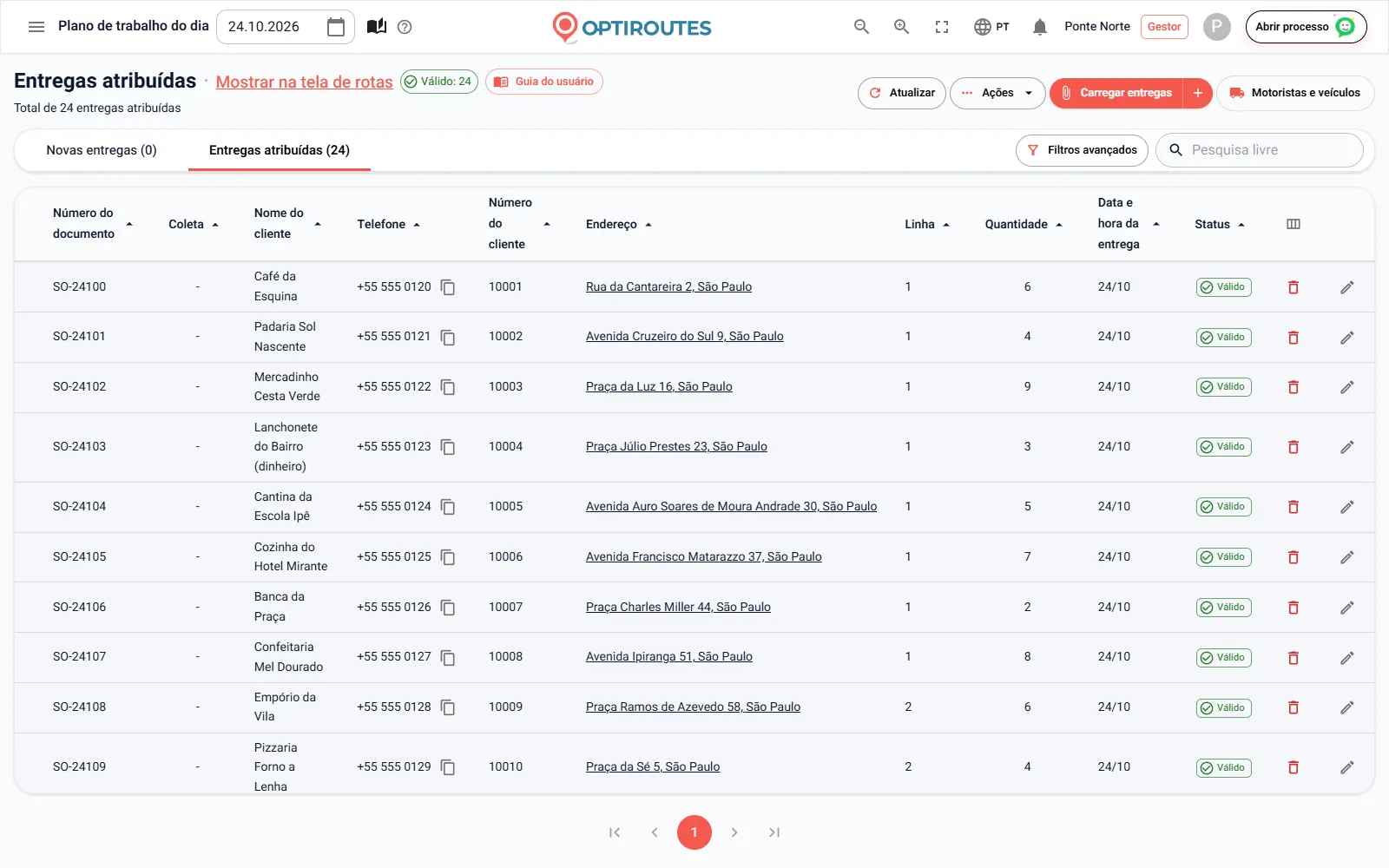Screen dimensions: 1389x868
Task: Click the Válido status of SO-24100
Action: tap(1224, 287)
